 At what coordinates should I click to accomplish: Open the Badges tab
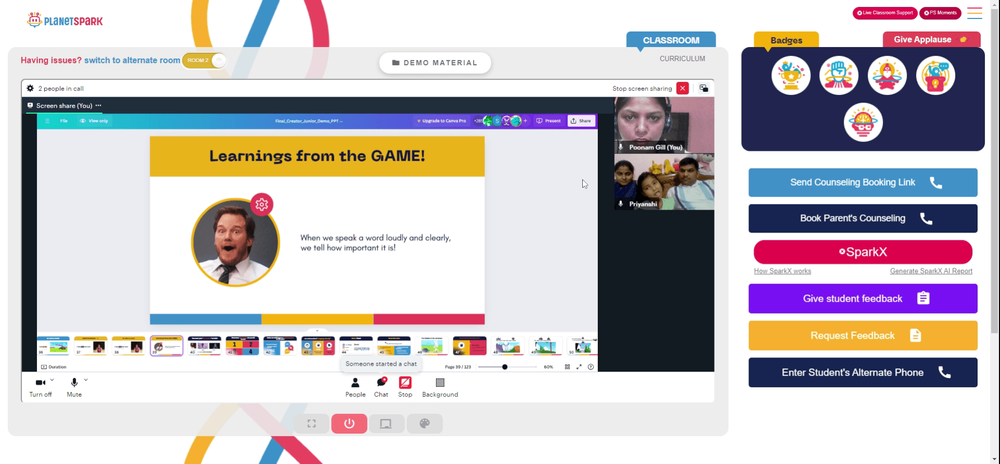tap(786, 40)
